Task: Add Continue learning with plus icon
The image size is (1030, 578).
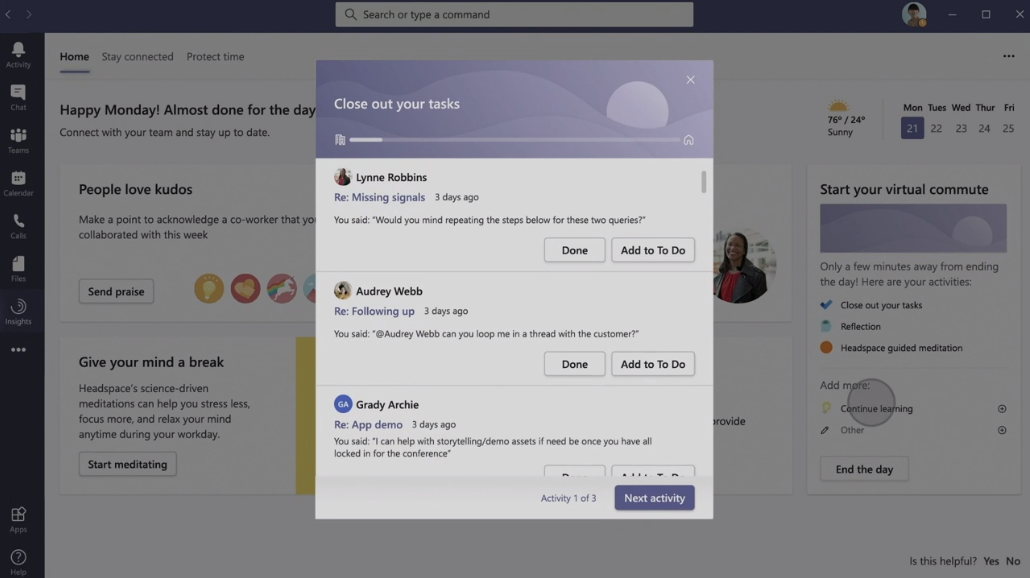Action: click(1002, 409)
